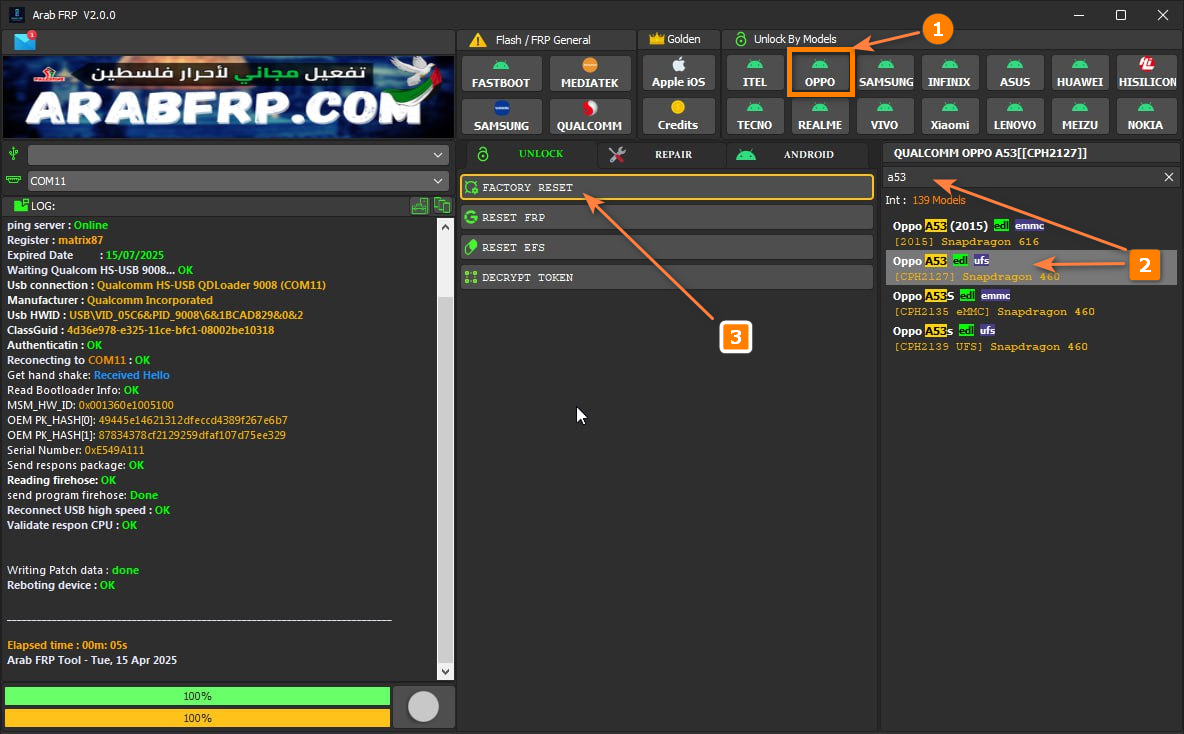Select the MediaTek flash mode

(x=589, y=72)
